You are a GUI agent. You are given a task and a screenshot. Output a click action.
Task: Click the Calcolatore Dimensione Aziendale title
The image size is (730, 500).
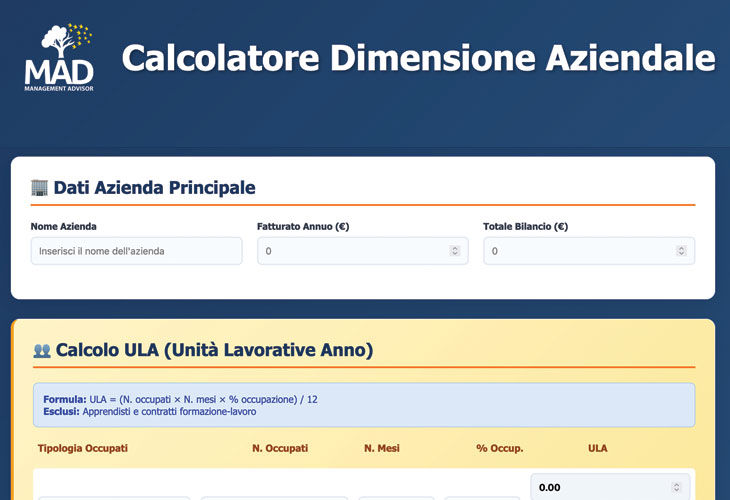tap(418, 58)
